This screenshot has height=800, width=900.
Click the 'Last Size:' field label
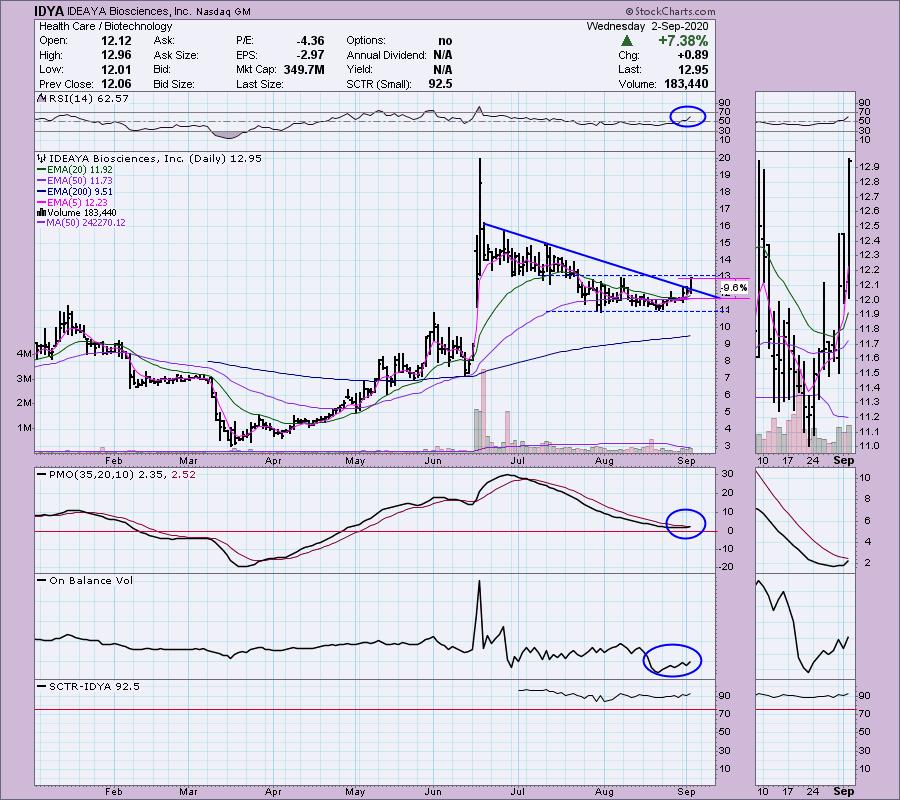[259, 84]
